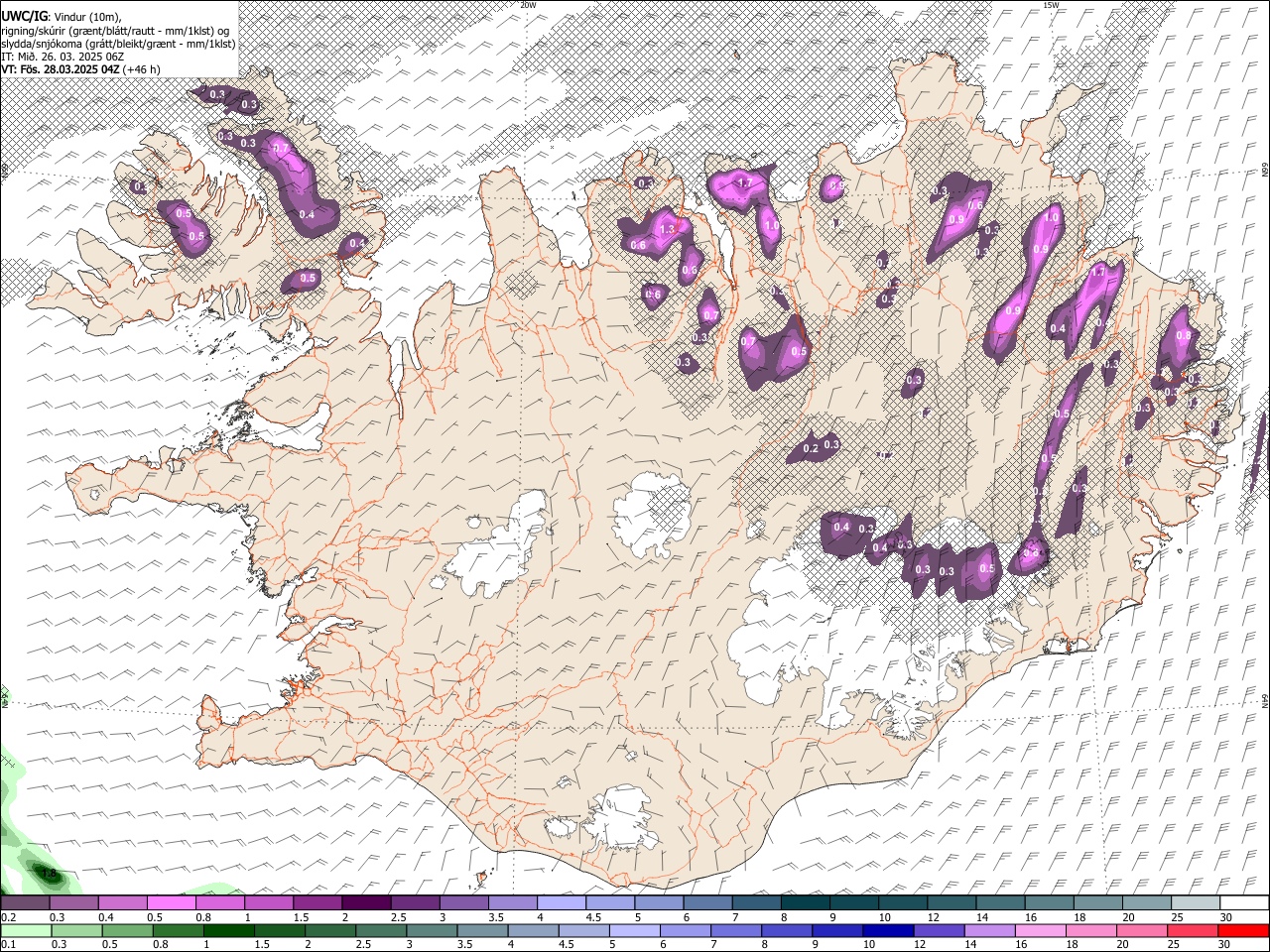Click the bottom-row legend label '0.1'
The height and width of the screenshot is (952, 1270).
8,944
